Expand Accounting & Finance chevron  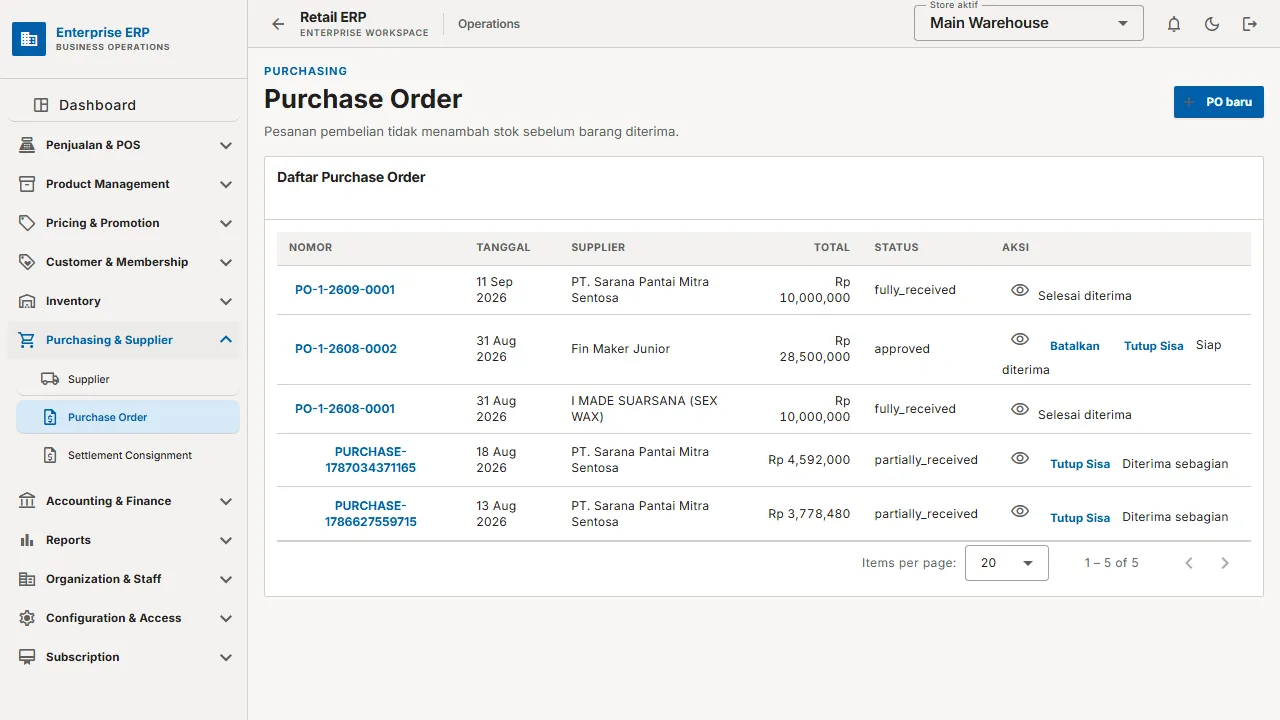point(226,501)
